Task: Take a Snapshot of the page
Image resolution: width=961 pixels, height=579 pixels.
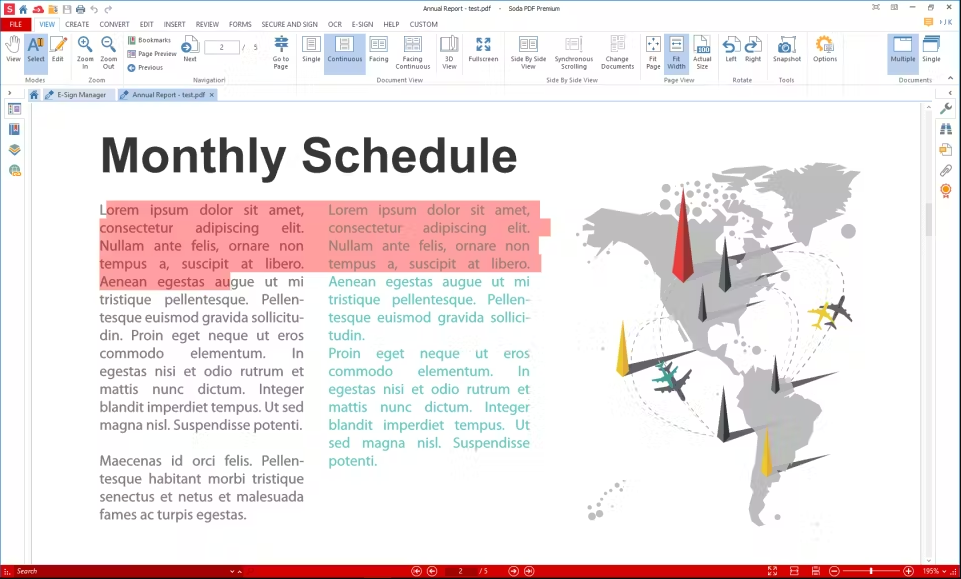Action: point(786,50)
